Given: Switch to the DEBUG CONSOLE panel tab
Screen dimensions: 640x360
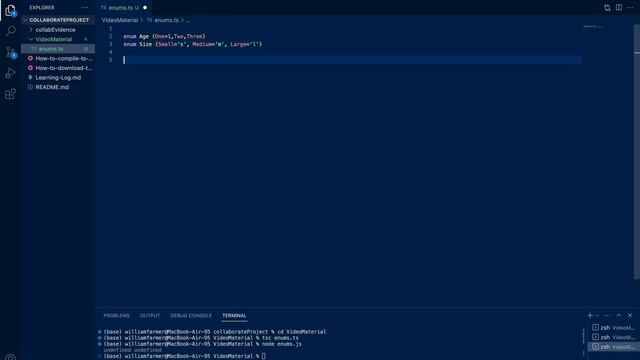Looking at the screenshot, I should click(191, 316).
